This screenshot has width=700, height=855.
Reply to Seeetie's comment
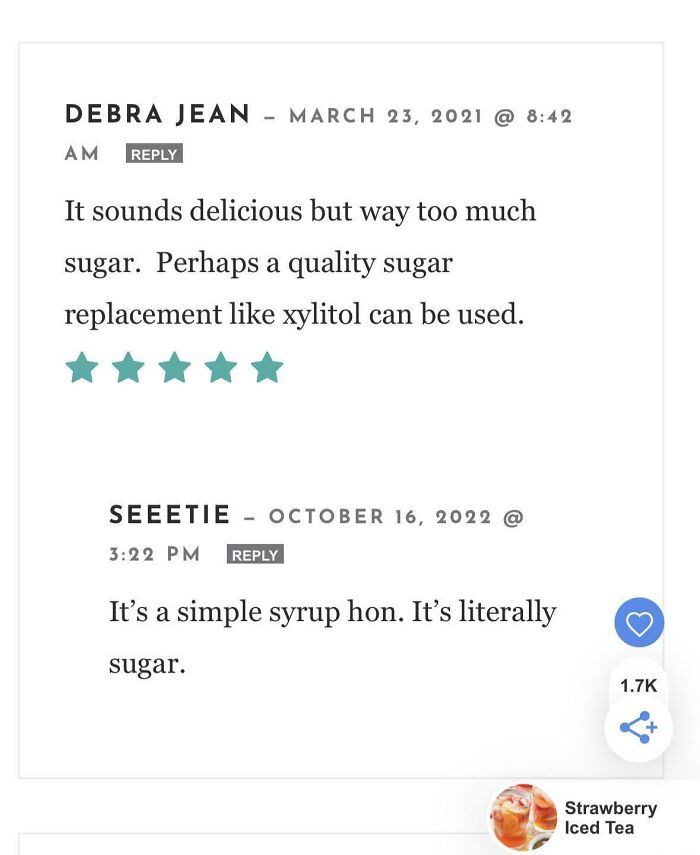[255, 553]
